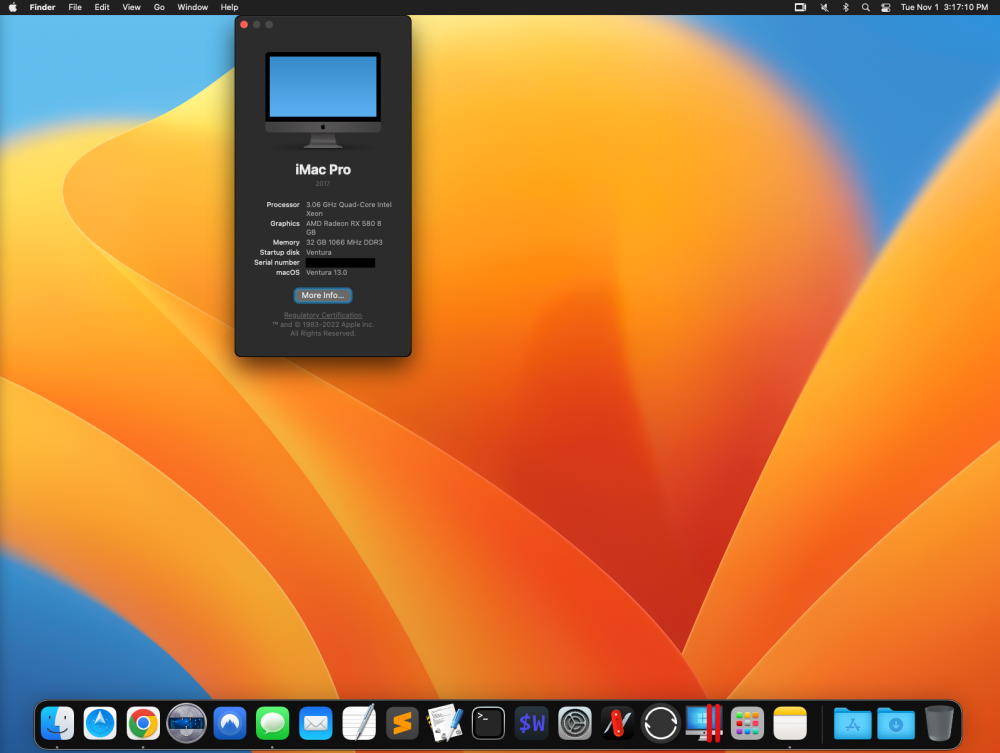Image resolution: width=1000 pixels, height=753 pixels.
Task: Open the circular sync arrows app in Dock
Action: pyautogui.click(x=660, y=723)
